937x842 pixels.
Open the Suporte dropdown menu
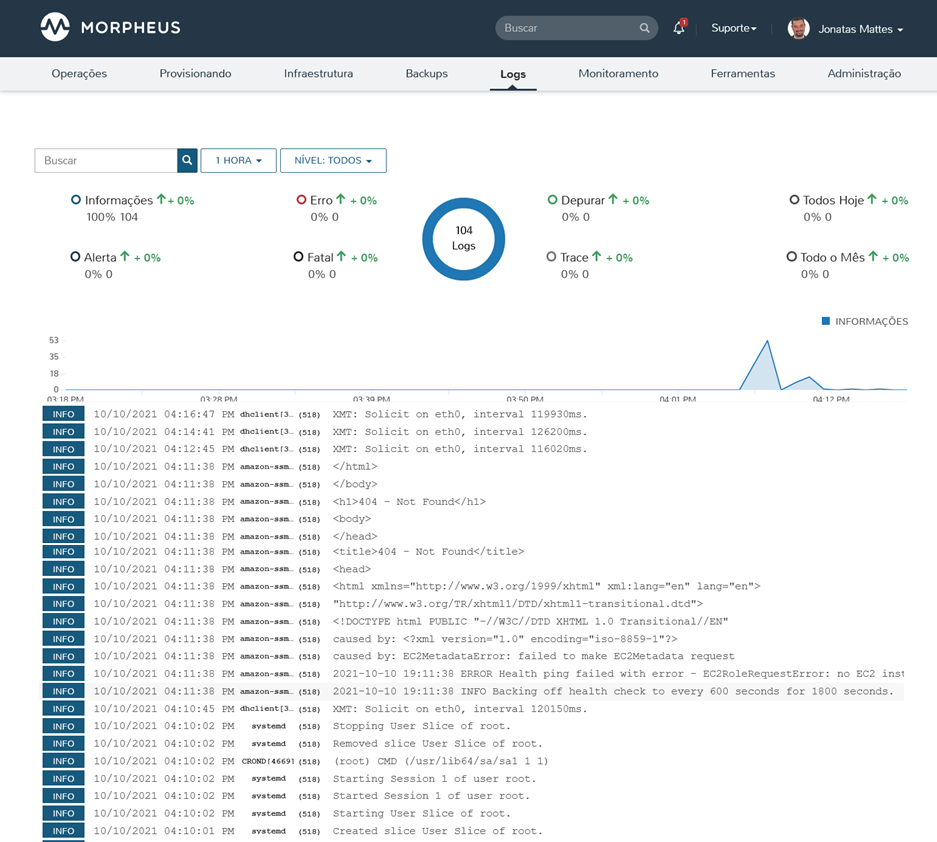point(734,28)
